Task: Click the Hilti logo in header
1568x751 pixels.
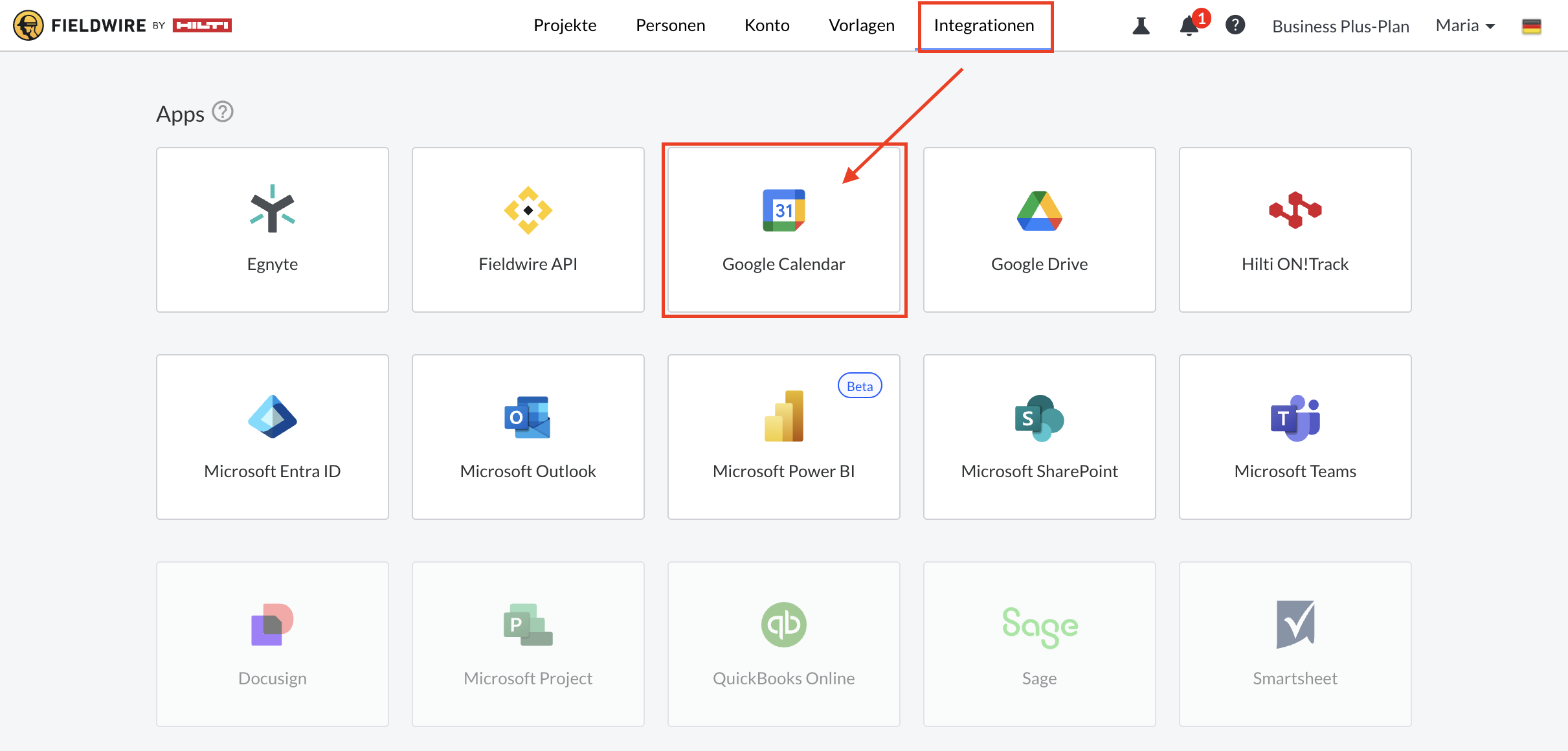Action: pyautogui.click(x=202, y=25)
